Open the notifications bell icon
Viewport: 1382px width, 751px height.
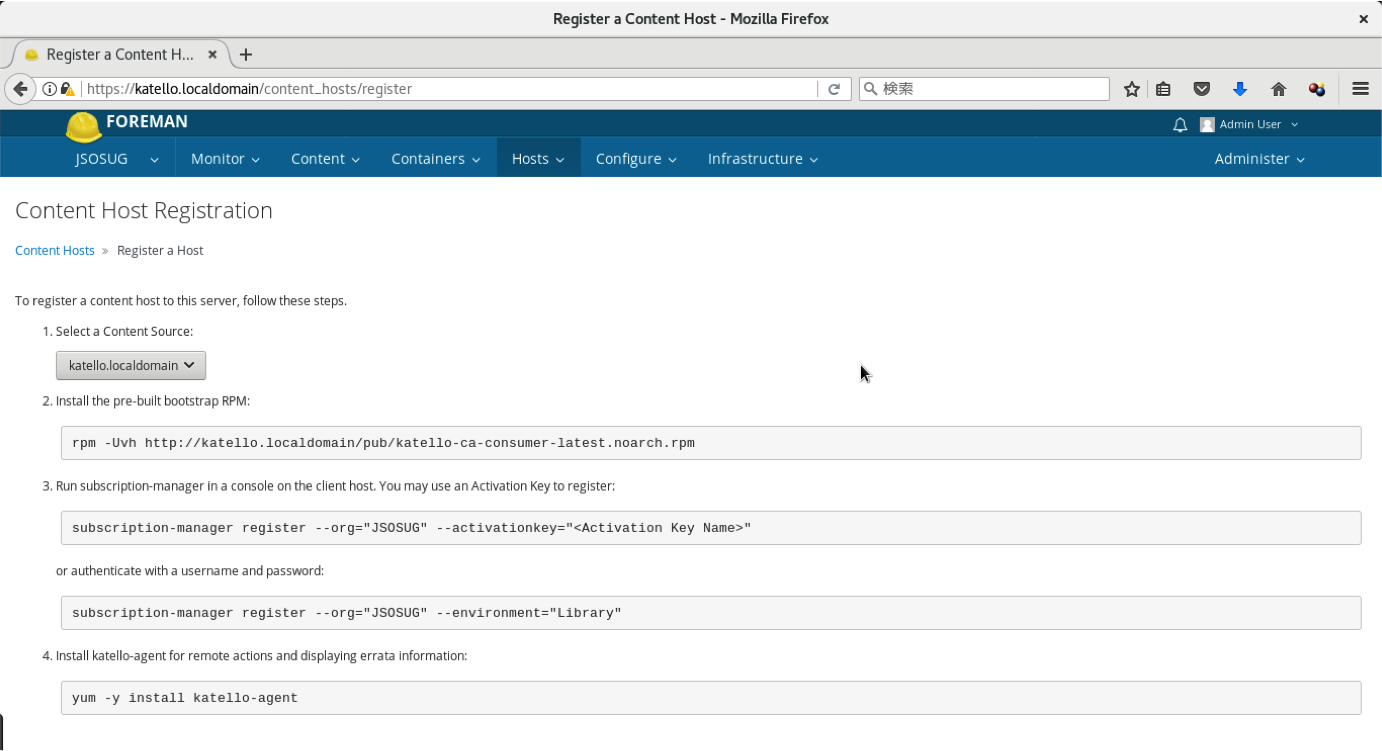click(x=1180, y=124)
